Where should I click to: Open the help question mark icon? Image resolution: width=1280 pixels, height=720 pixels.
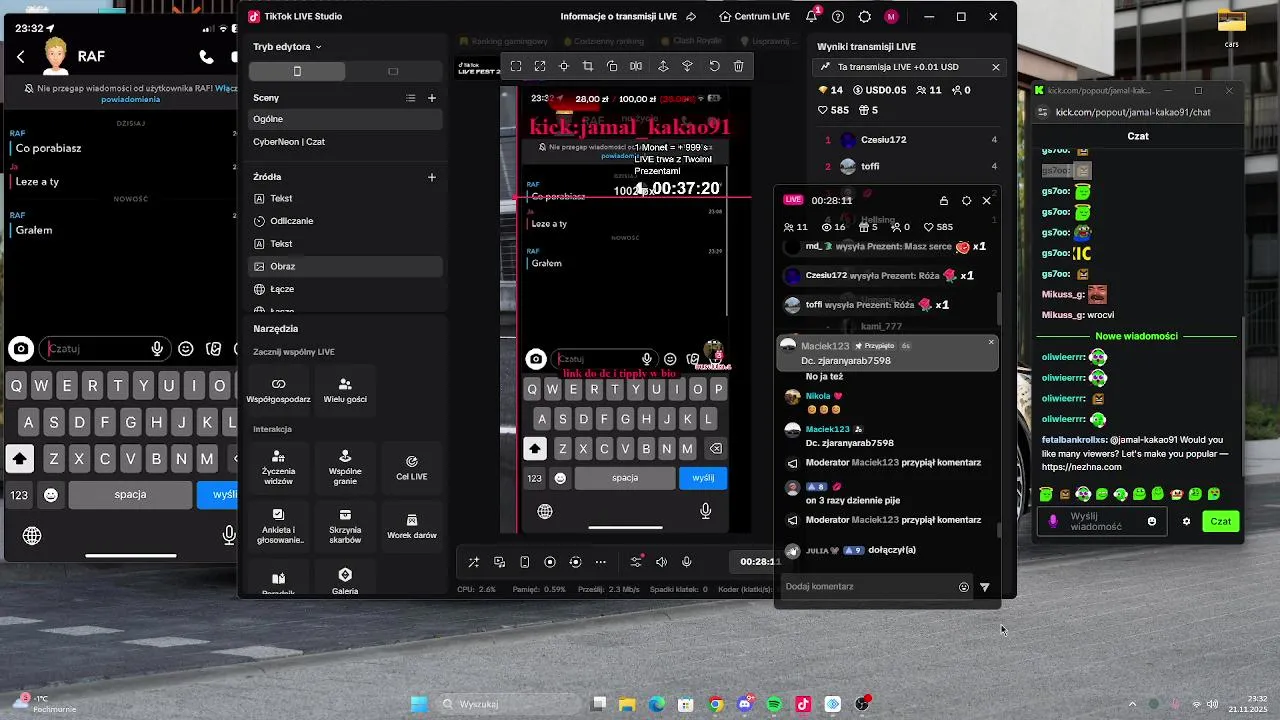(838, 17)
